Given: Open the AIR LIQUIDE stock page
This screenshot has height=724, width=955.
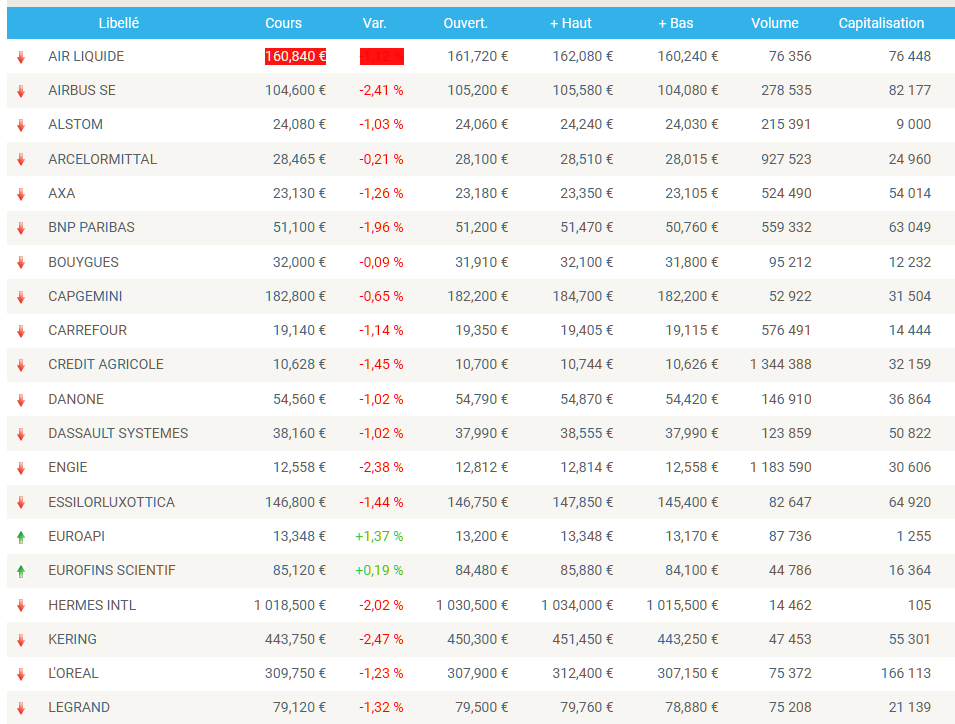Looking at the screenshot, I should pos(86,56).
